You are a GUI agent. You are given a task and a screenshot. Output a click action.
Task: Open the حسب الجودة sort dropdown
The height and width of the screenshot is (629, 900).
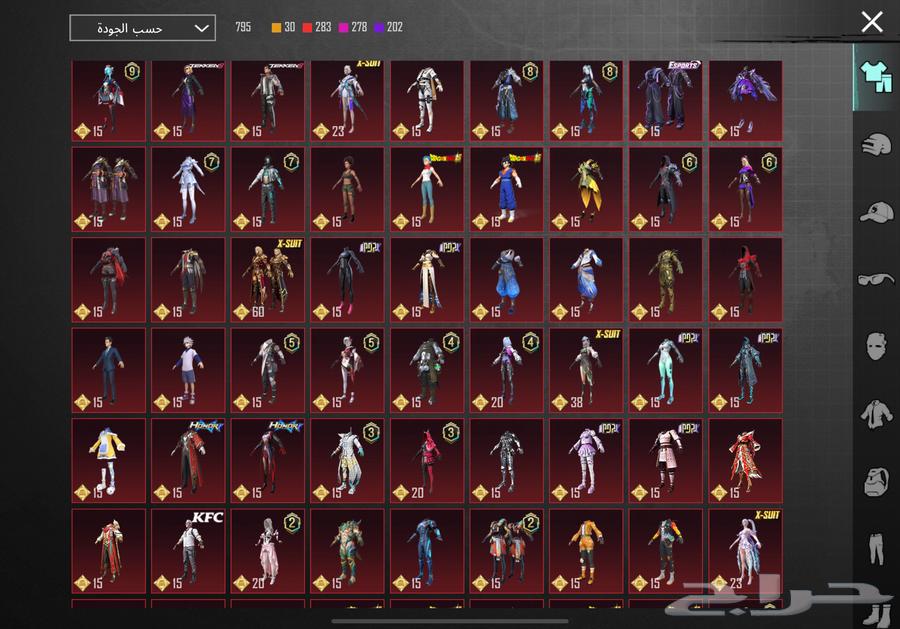(x=142, y=28)
